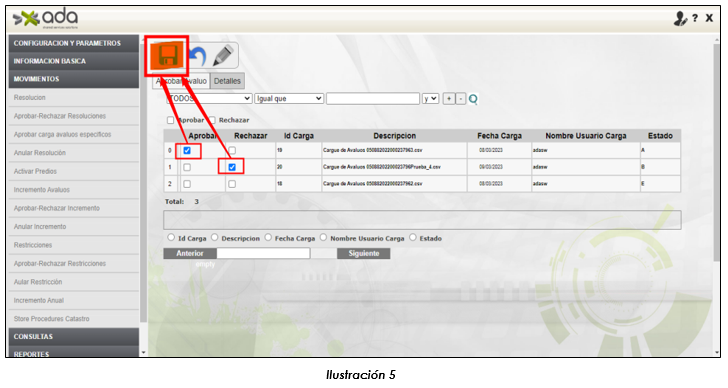Click the question mark help icon
This screenshot has width=728, height=388.
[695, 19]
